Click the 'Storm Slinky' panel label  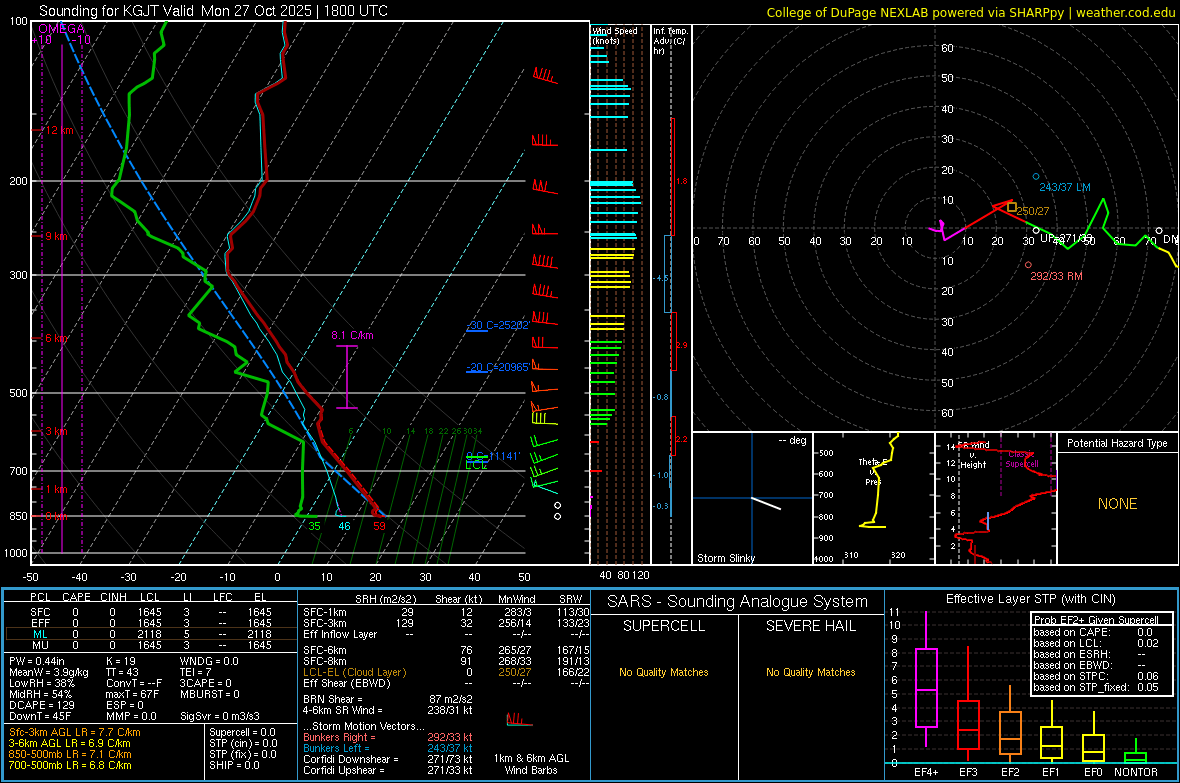726,558
